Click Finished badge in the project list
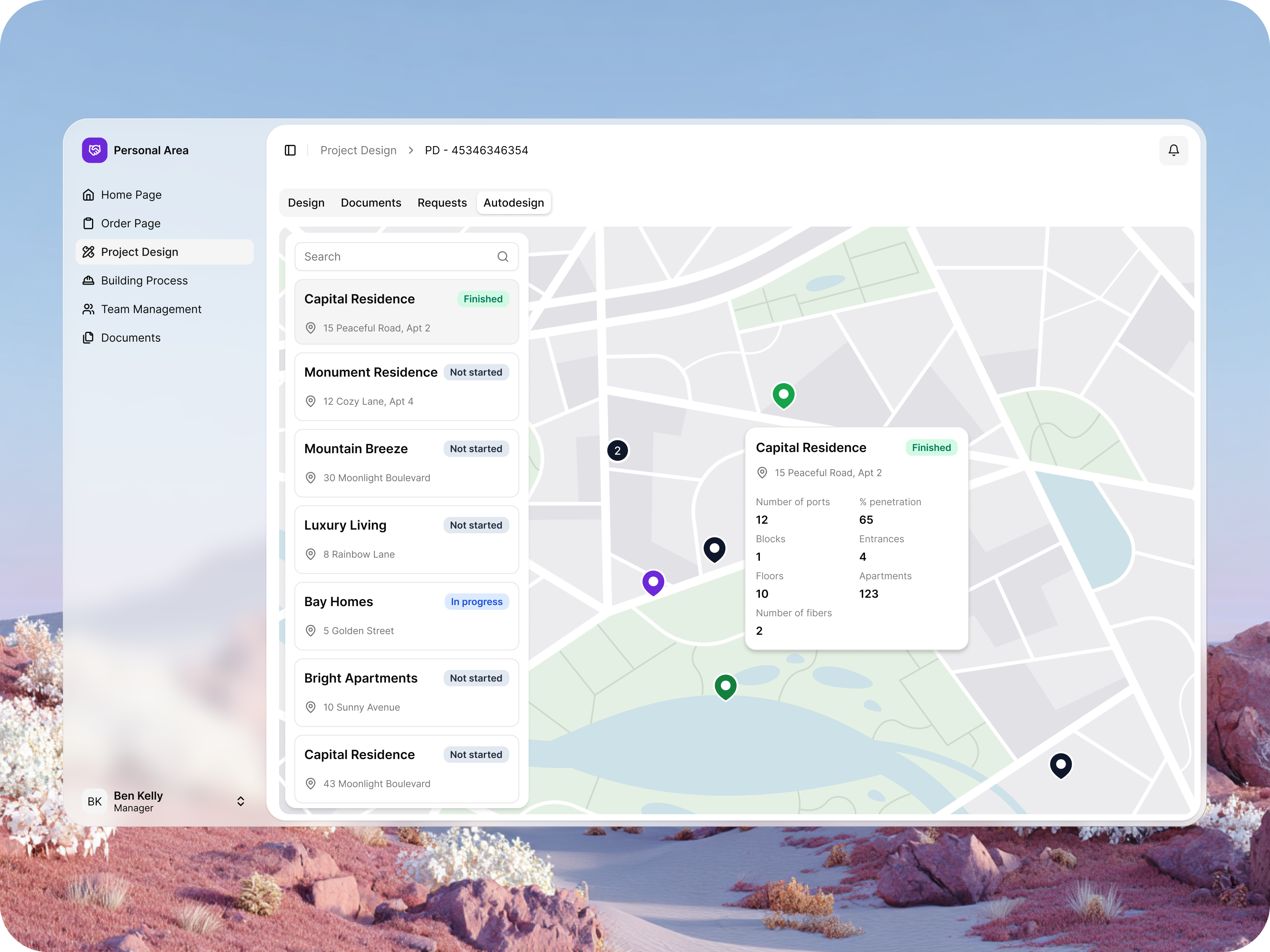This screenshot has width=1270, height=952. pos(483,299)
